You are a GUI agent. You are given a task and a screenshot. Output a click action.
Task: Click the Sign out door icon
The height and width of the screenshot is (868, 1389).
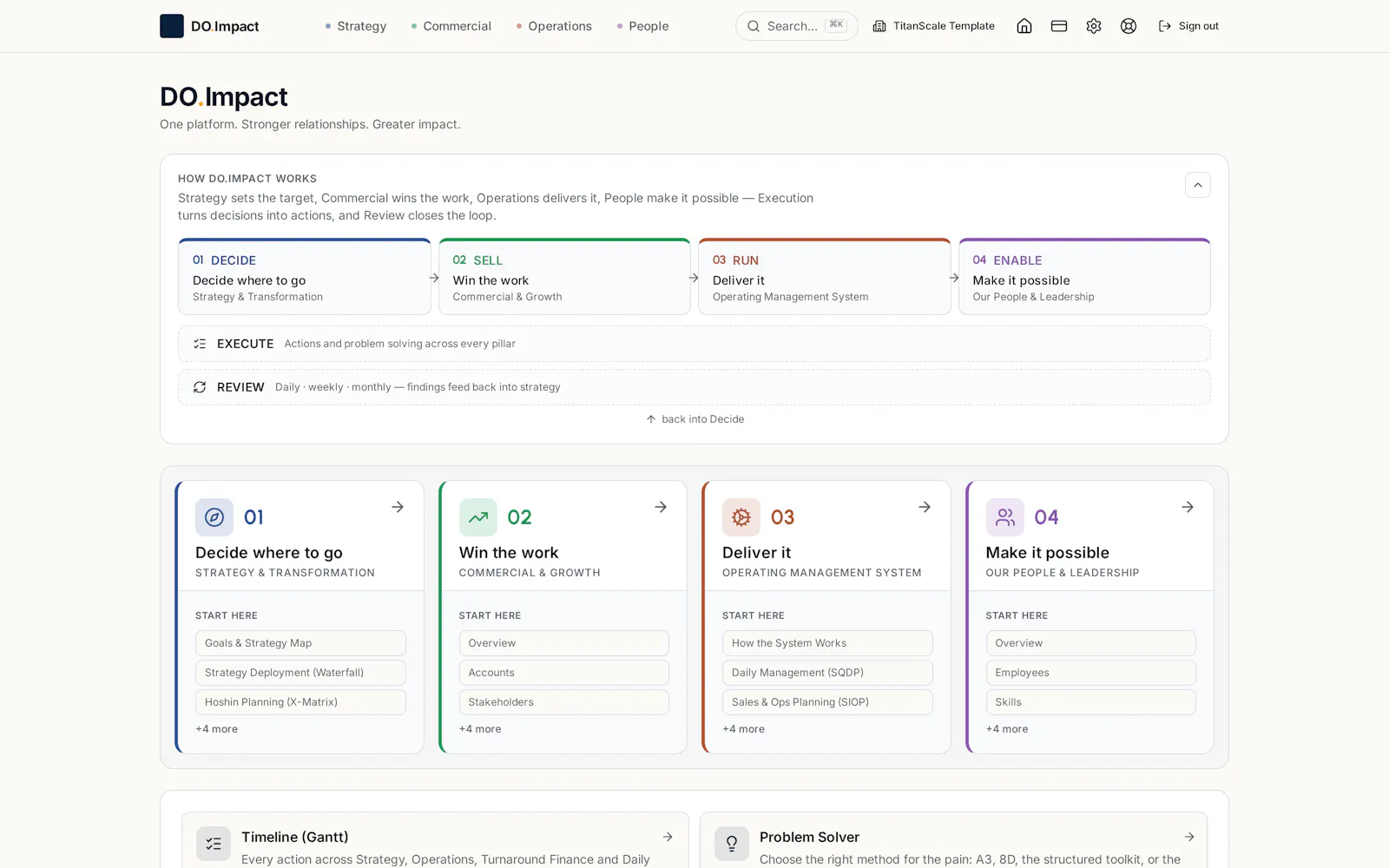[1165, 26]
